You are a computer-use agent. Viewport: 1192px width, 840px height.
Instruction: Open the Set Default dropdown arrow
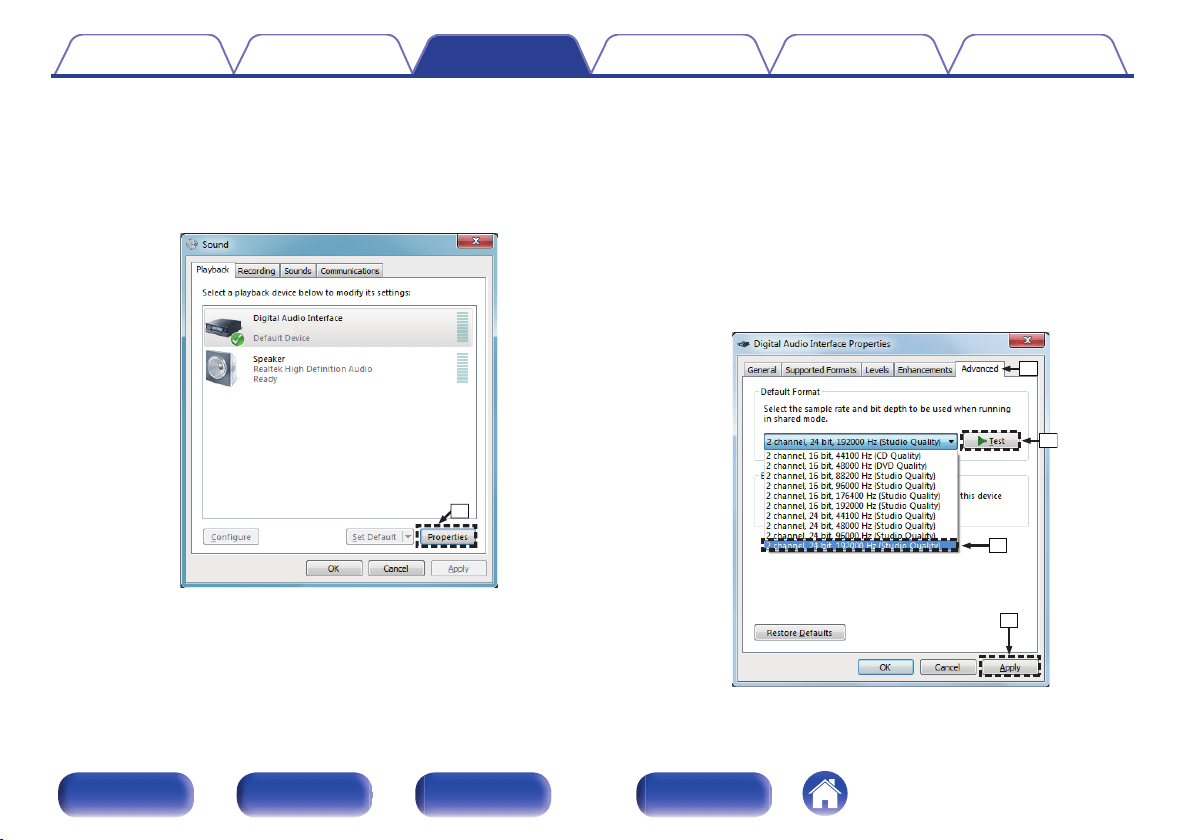(407, 537)
